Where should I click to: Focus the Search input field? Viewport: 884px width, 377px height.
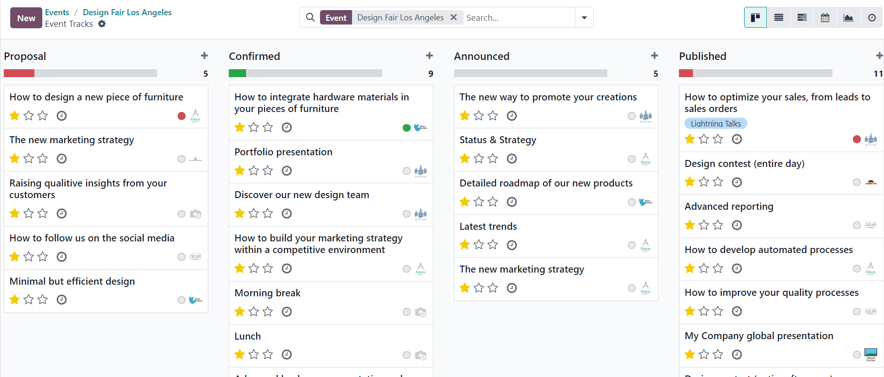519,17
